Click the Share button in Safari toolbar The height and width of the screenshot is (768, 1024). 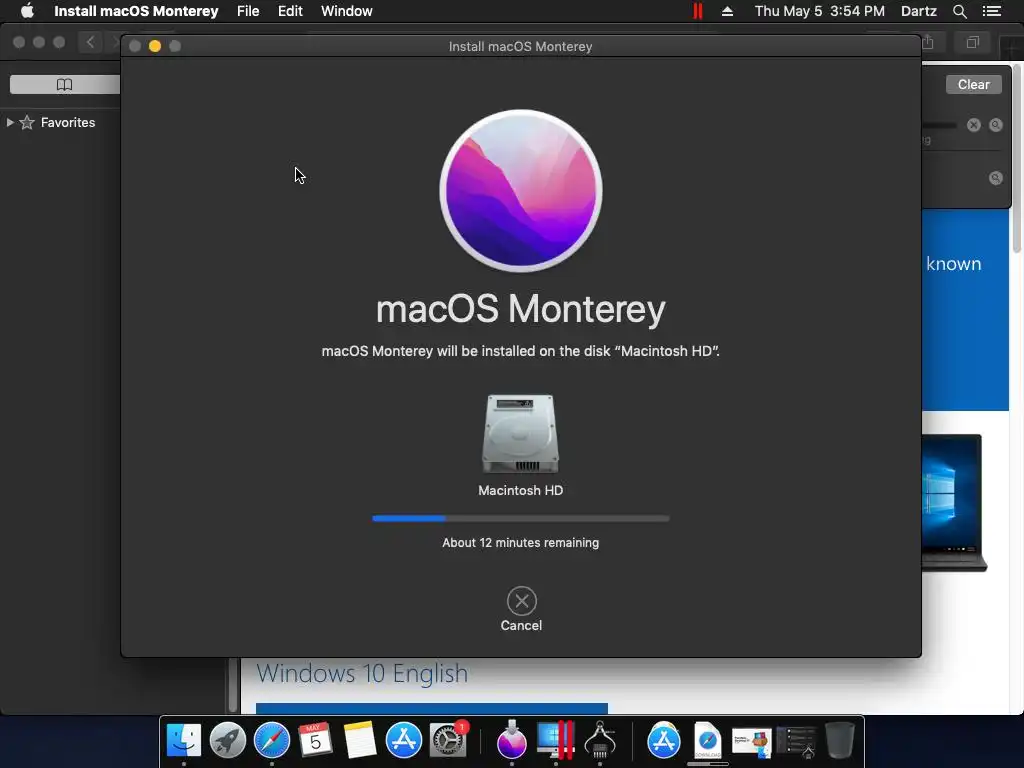click(928, 42)
